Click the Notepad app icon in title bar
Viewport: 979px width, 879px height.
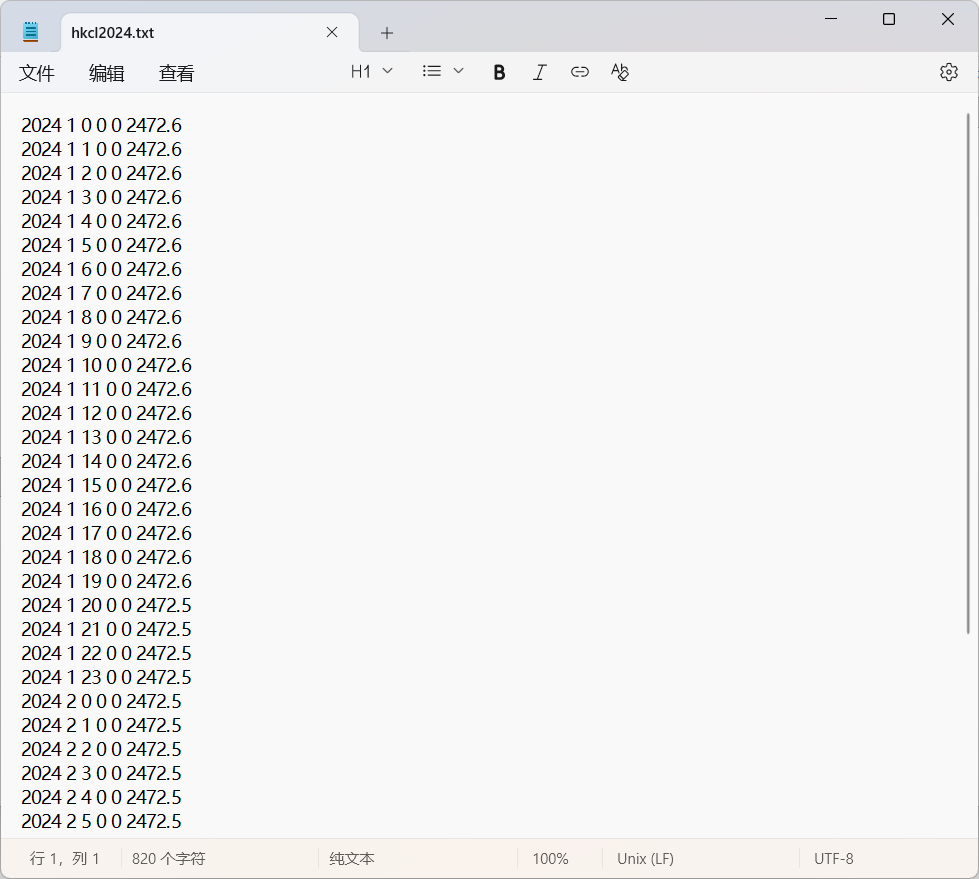pyautogui.click(x=31, y=32)
